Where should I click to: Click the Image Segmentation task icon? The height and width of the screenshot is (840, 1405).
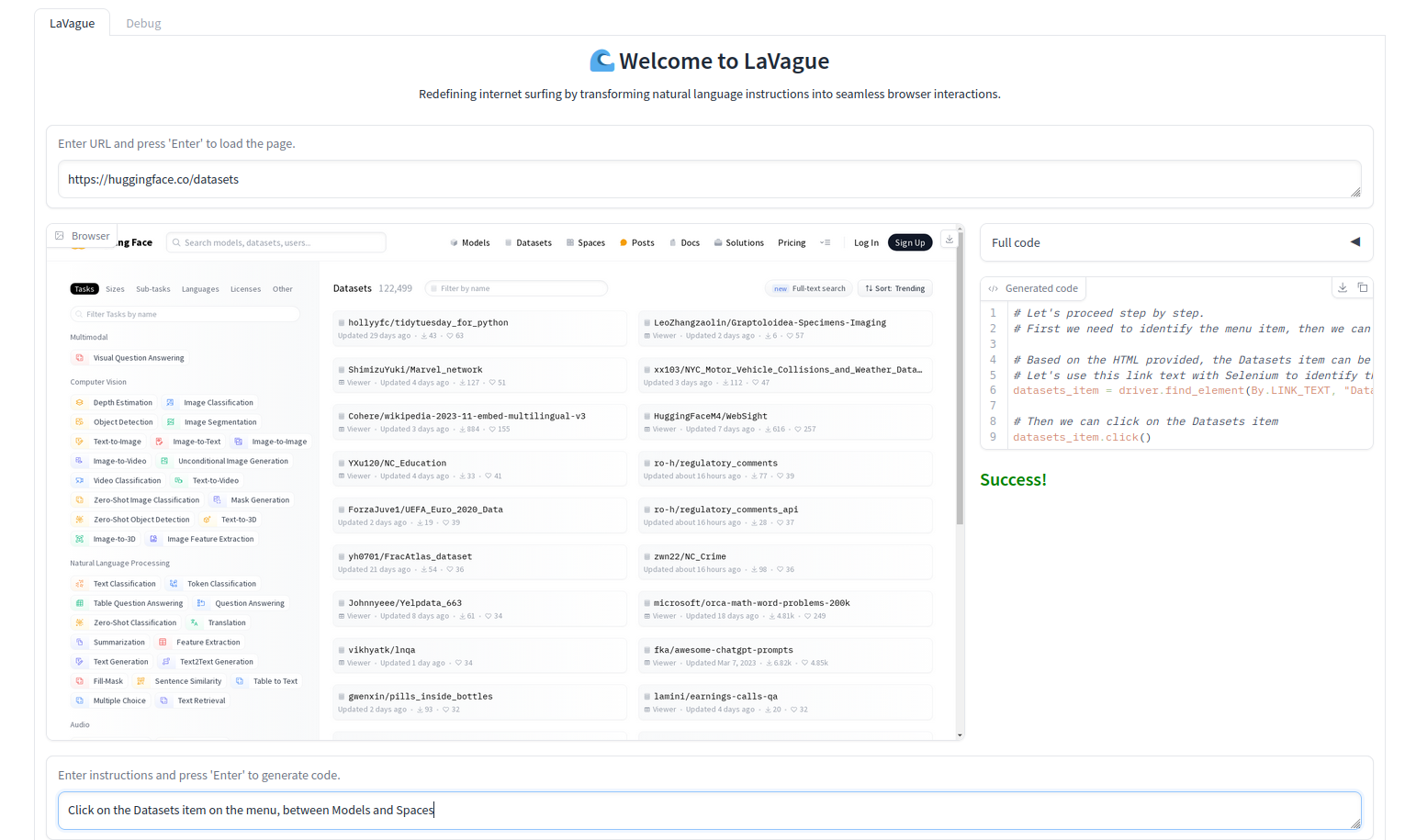click(x=171, y=422)
